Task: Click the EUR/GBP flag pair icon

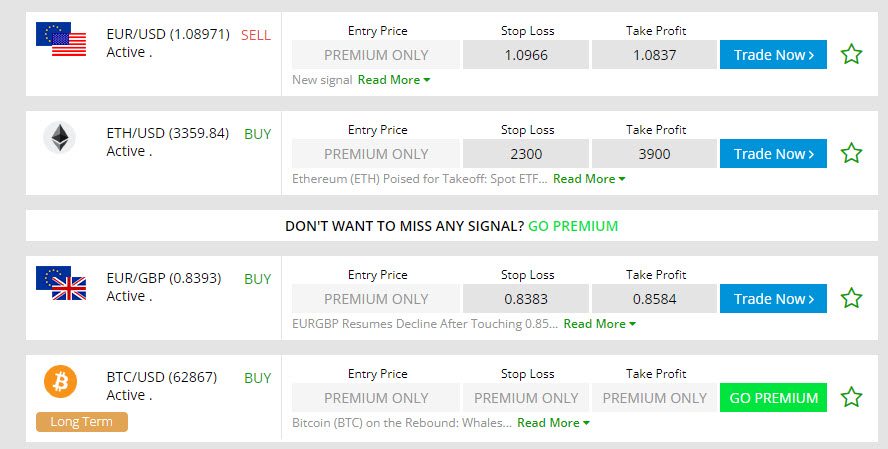Action: (x=60, y=283)
